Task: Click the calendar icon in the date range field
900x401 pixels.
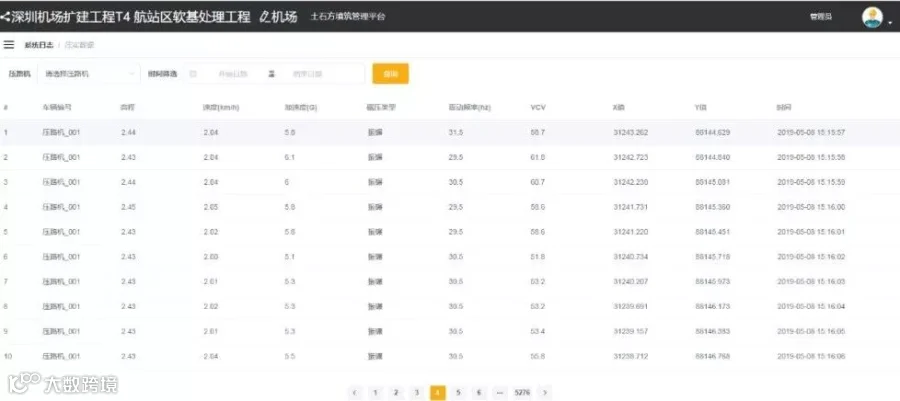Action: click(x=193, y=73)
